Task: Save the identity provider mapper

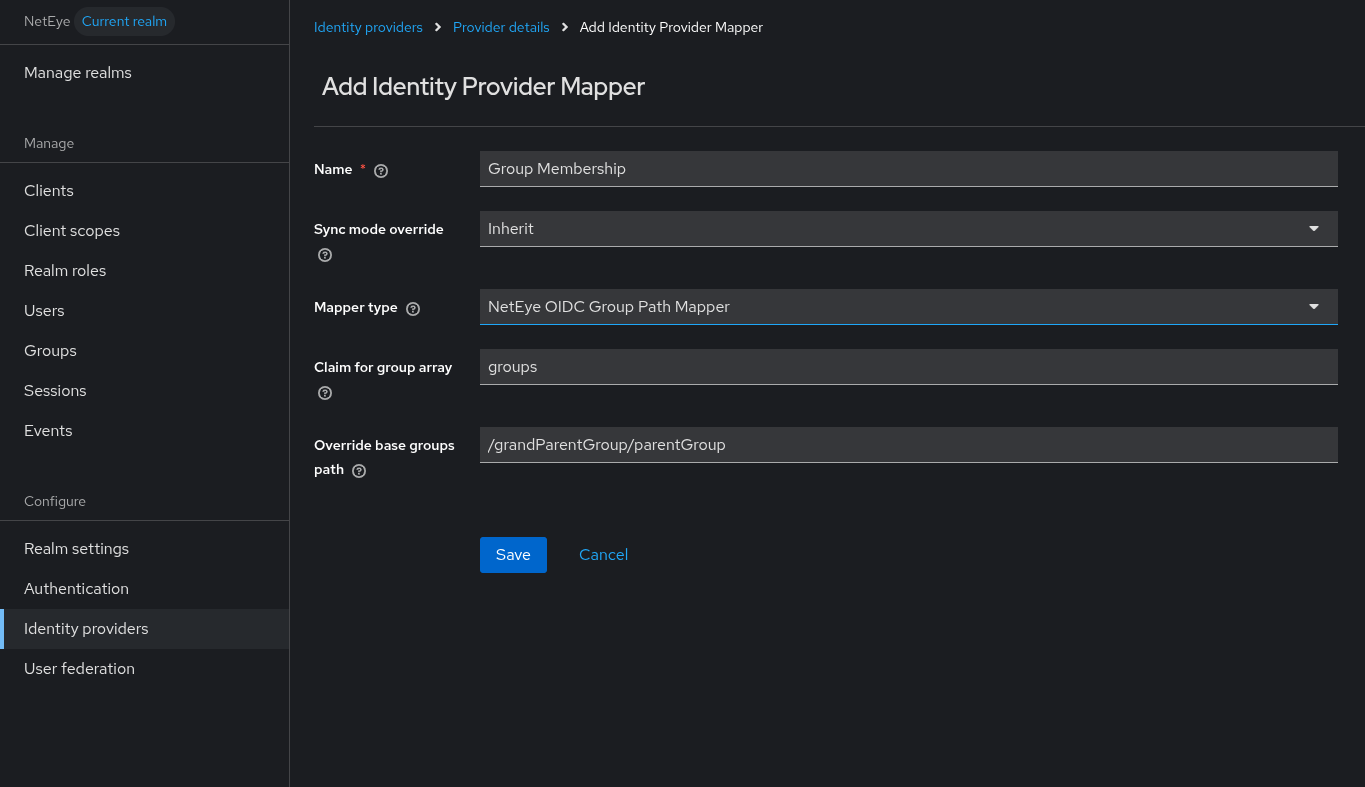Action: [x=513, y=554]
